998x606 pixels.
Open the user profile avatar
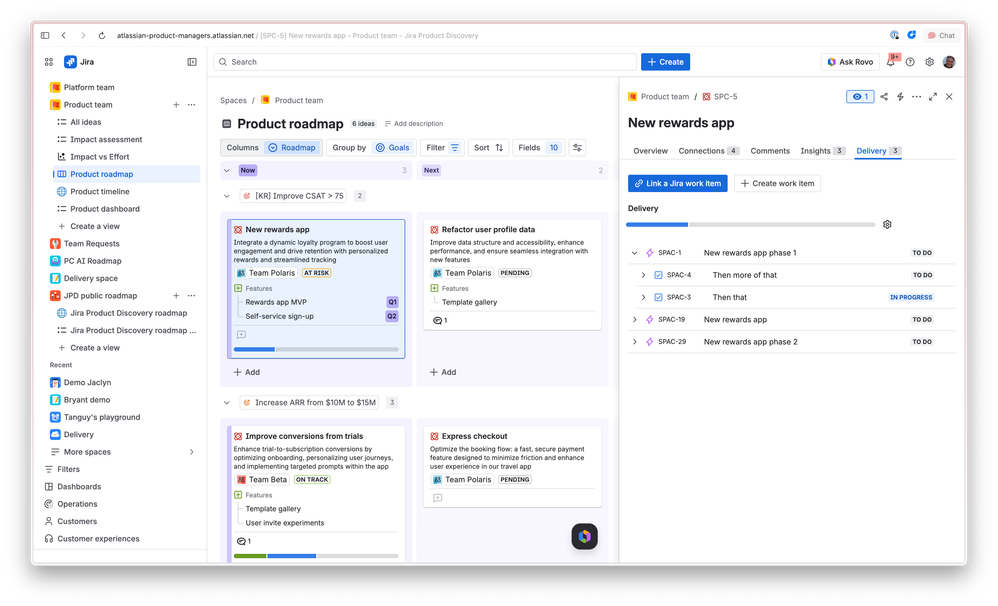(949, 62)
